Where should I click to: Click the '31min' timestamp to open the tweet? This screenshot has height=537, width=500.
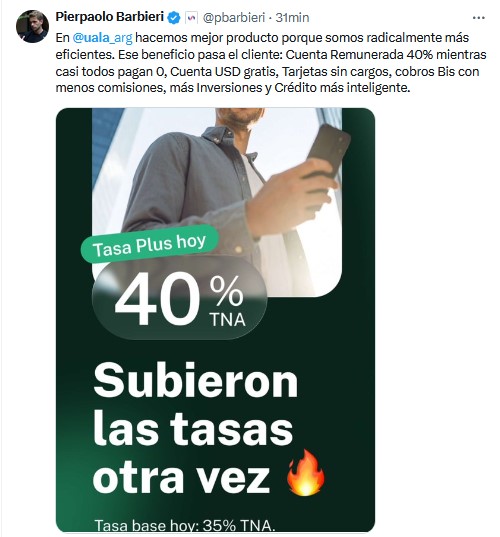pos(292,17)
